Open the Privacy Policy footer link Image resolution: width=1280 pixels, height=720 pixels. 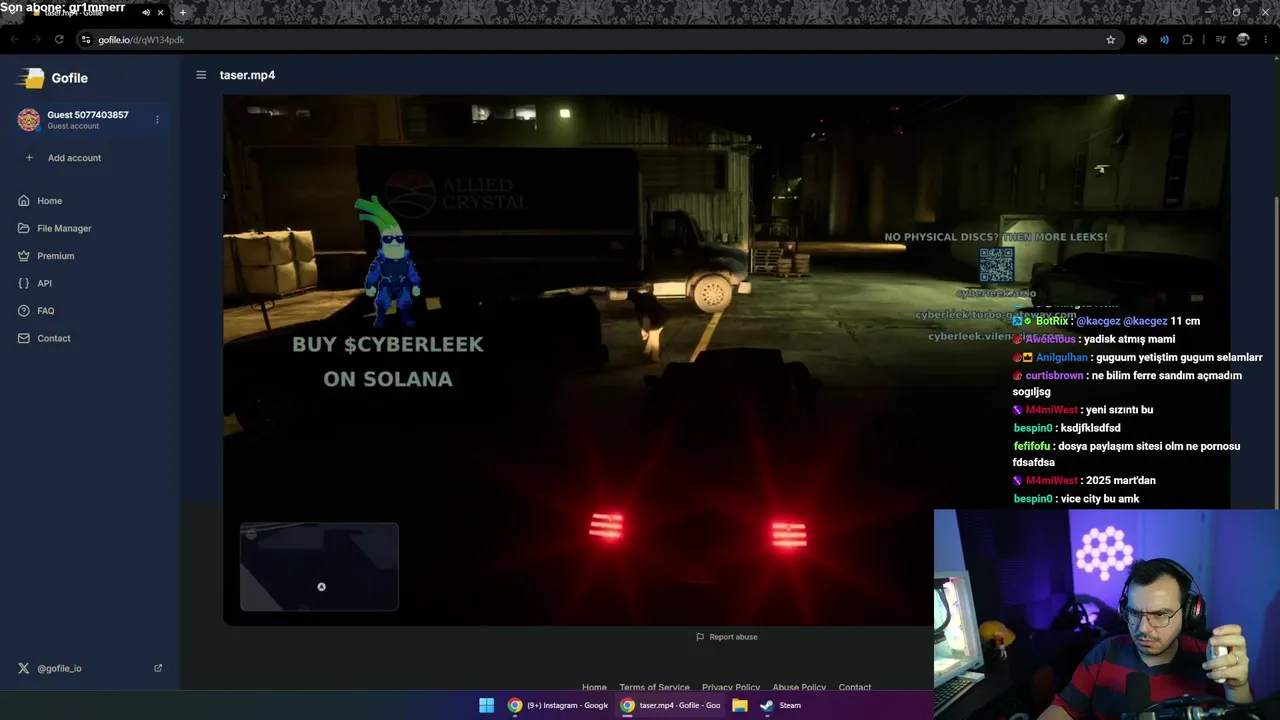(731, 687)
